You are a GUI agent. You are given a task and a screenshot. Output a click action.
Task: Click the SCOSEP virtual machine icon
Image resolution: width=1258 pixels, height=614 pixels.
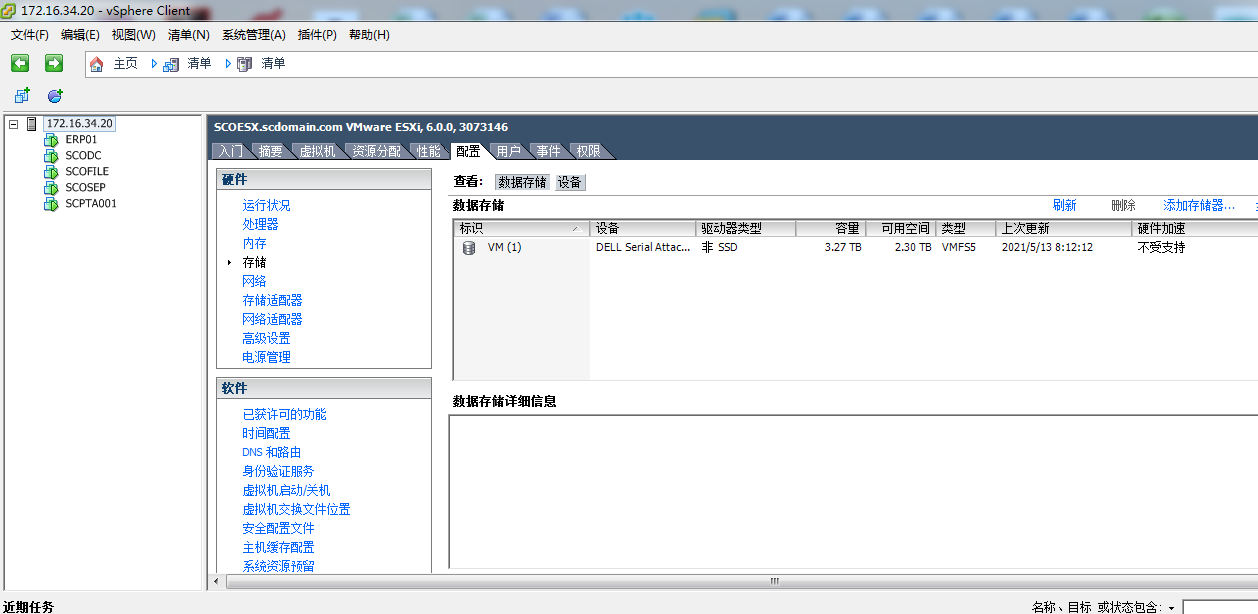coord(51,188)
